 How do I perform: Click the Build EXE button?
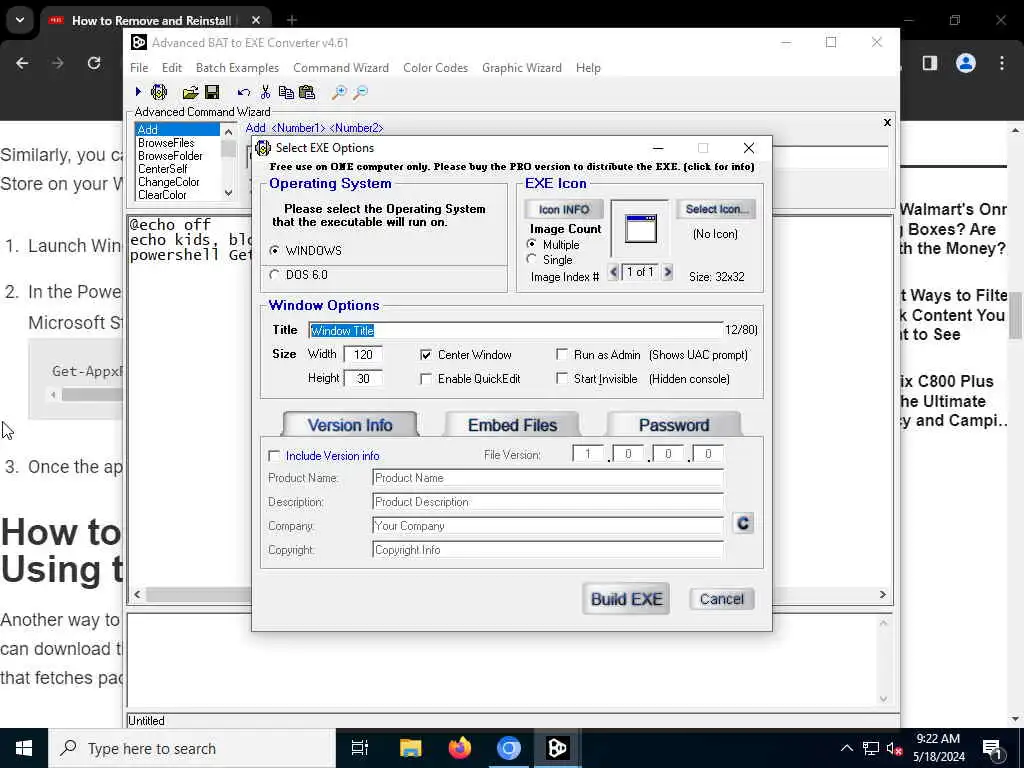point(626,599)
